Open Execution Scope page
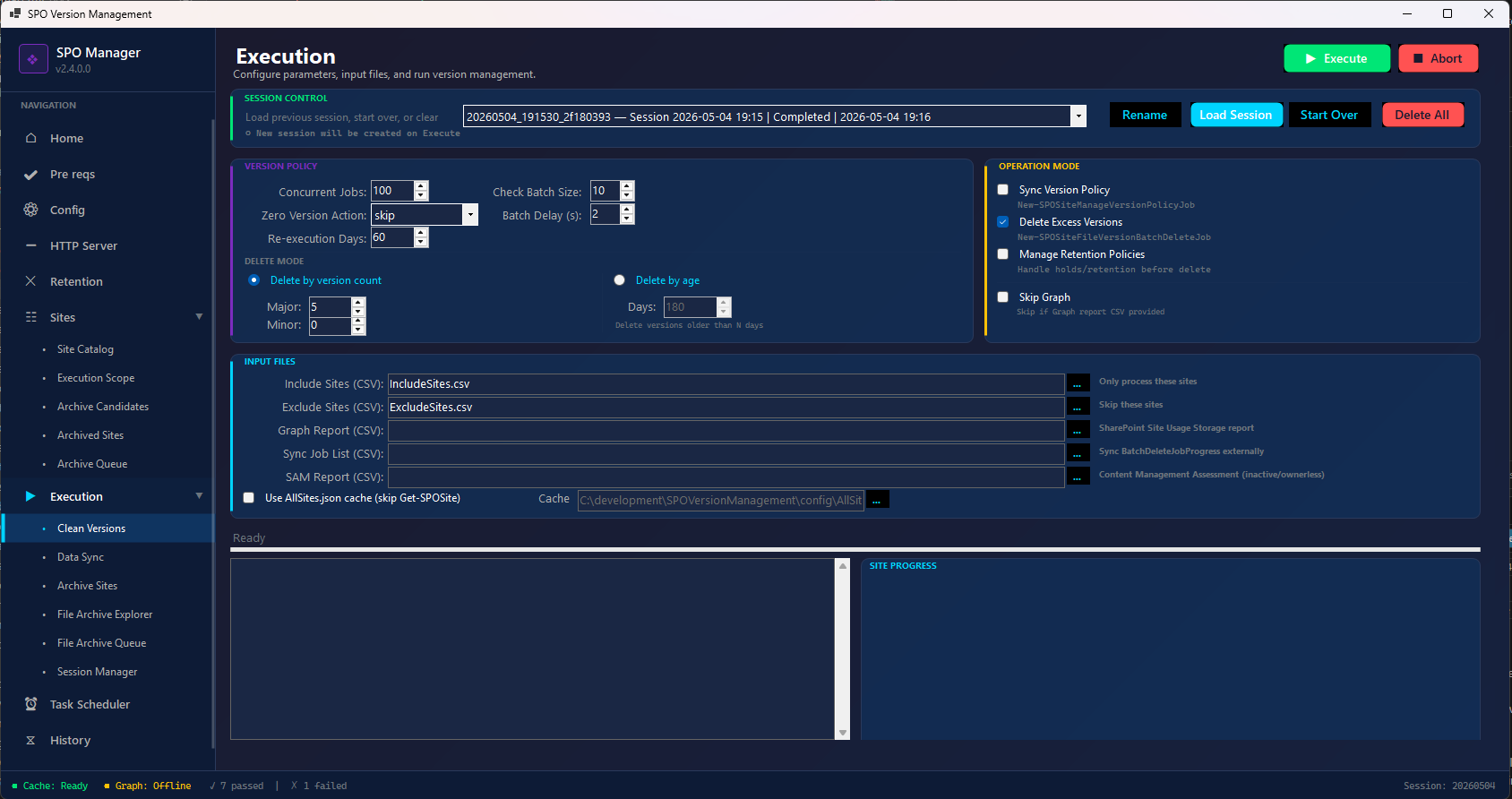The width and height of the screenshot is (1512, 799). point(96,378)
